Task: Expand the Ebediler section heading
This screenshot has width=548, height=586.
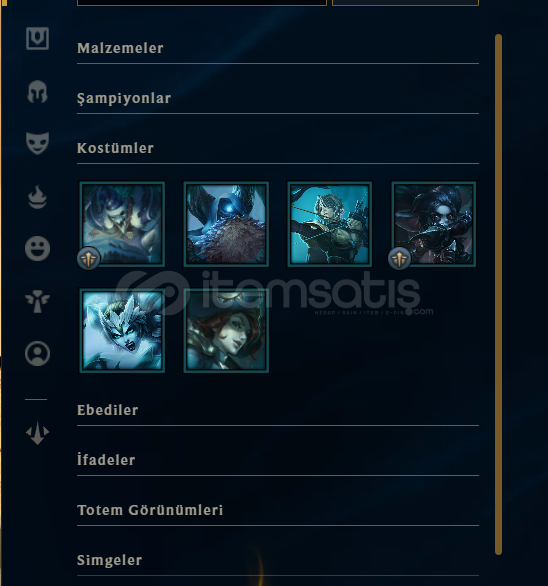Action: [x=278, y=410]
